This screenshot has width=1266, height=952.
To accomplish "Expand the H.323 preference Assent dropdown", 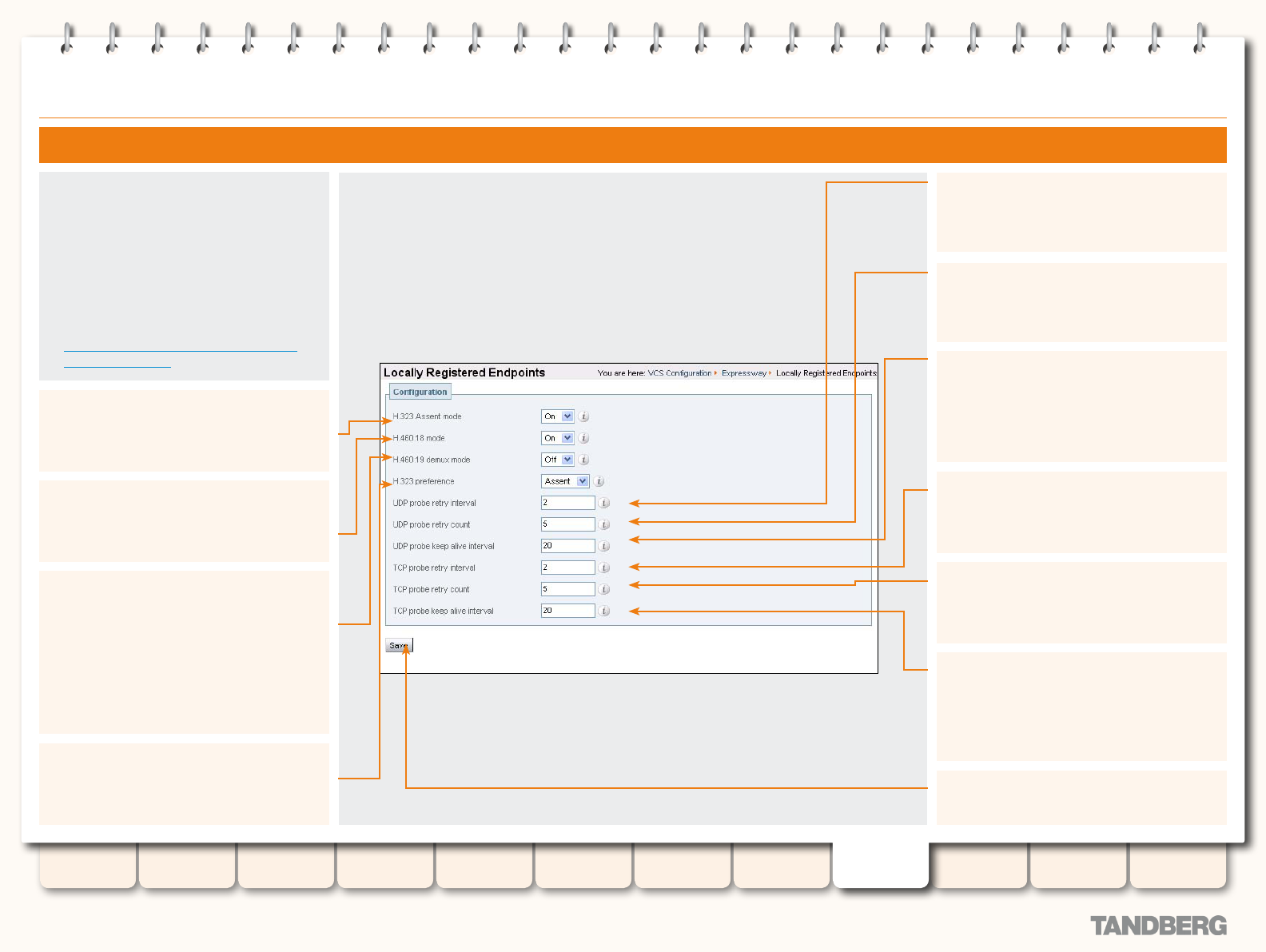I will click(565, 481).
